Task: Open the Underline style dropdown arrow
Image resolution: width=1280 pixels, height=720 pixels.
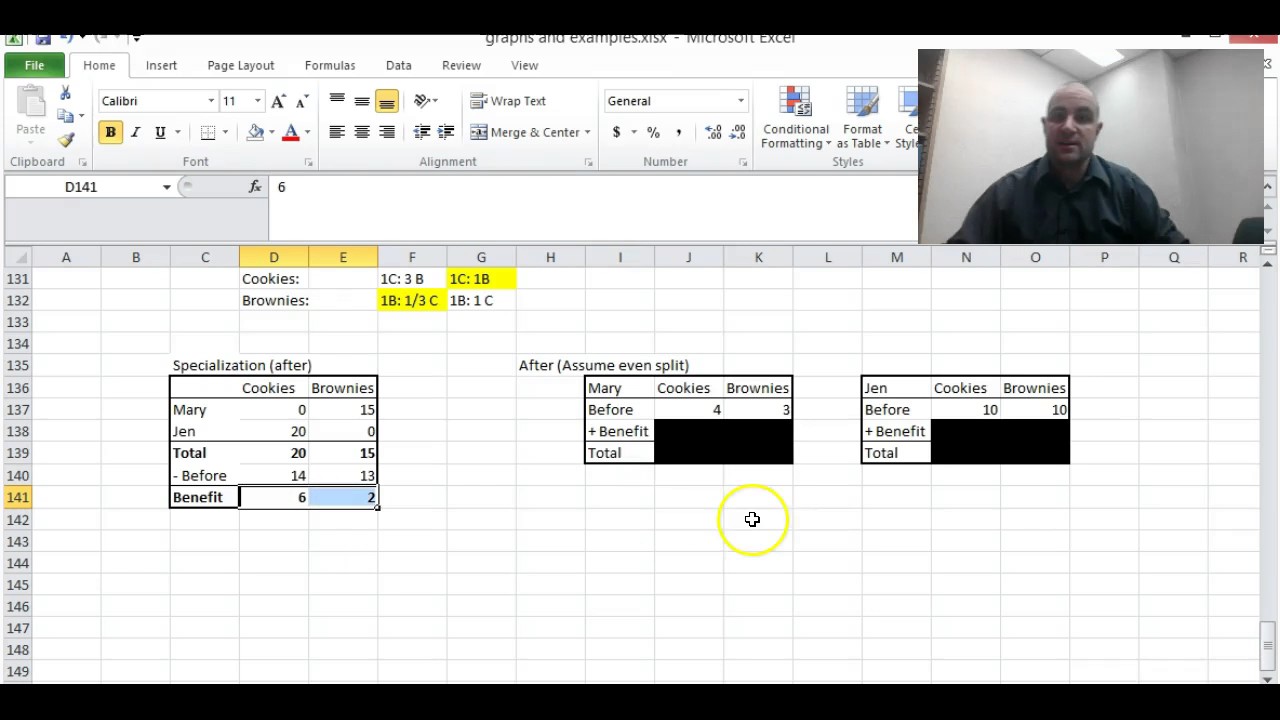Action: 178,132
